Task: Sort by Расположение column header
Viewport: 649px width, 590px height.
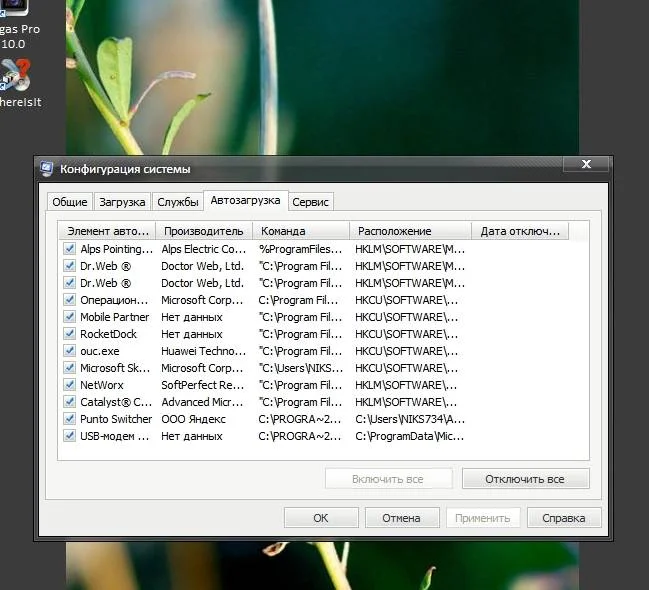Action: [x=410, y=231]
